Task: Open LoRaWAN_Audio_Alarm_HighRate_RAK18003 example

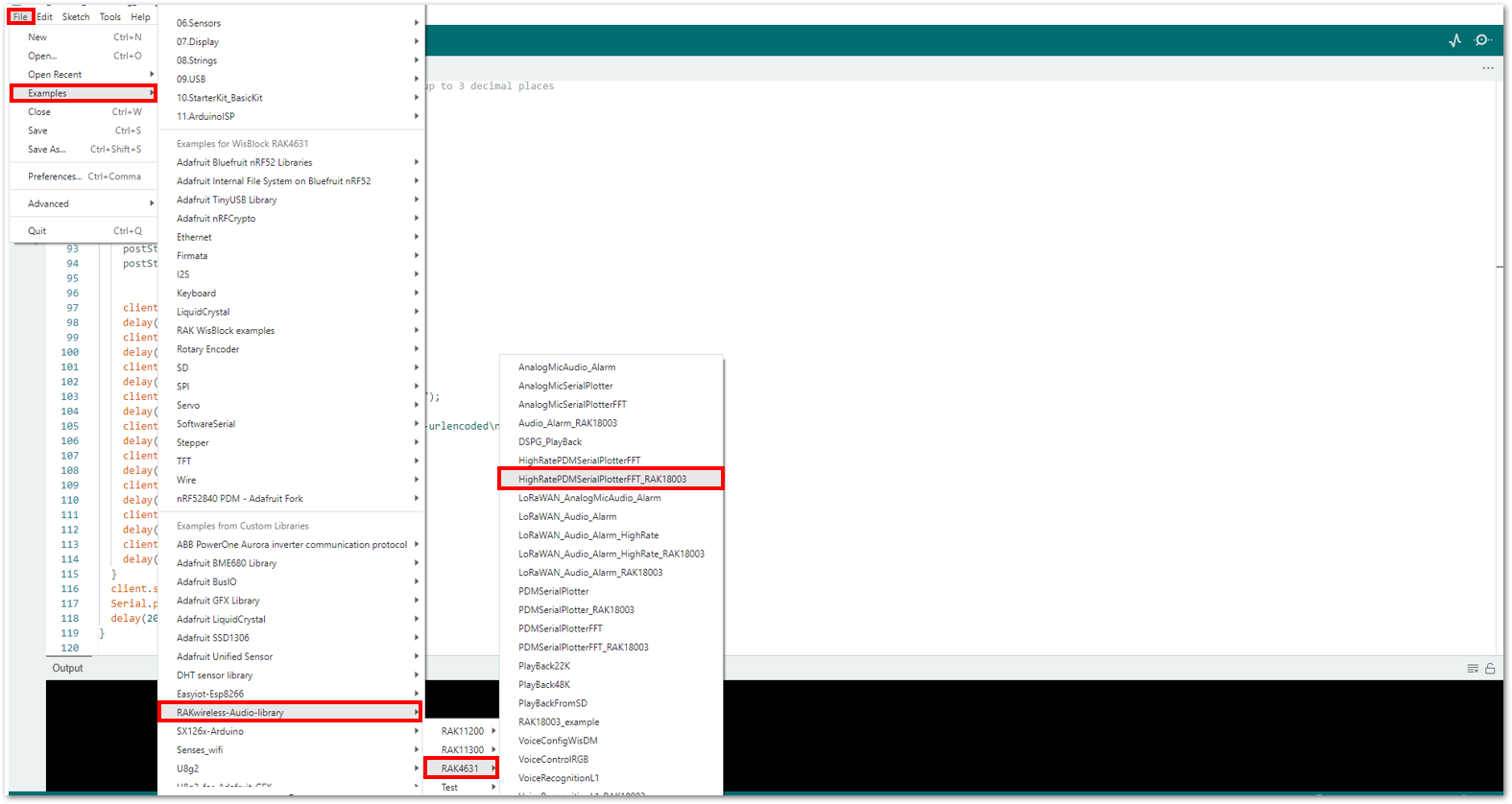Action: click(x=611, y=554)
